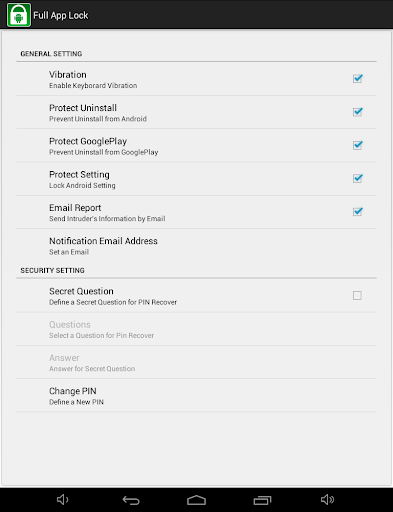Open the Change PIN option

(x=196, y=395)
